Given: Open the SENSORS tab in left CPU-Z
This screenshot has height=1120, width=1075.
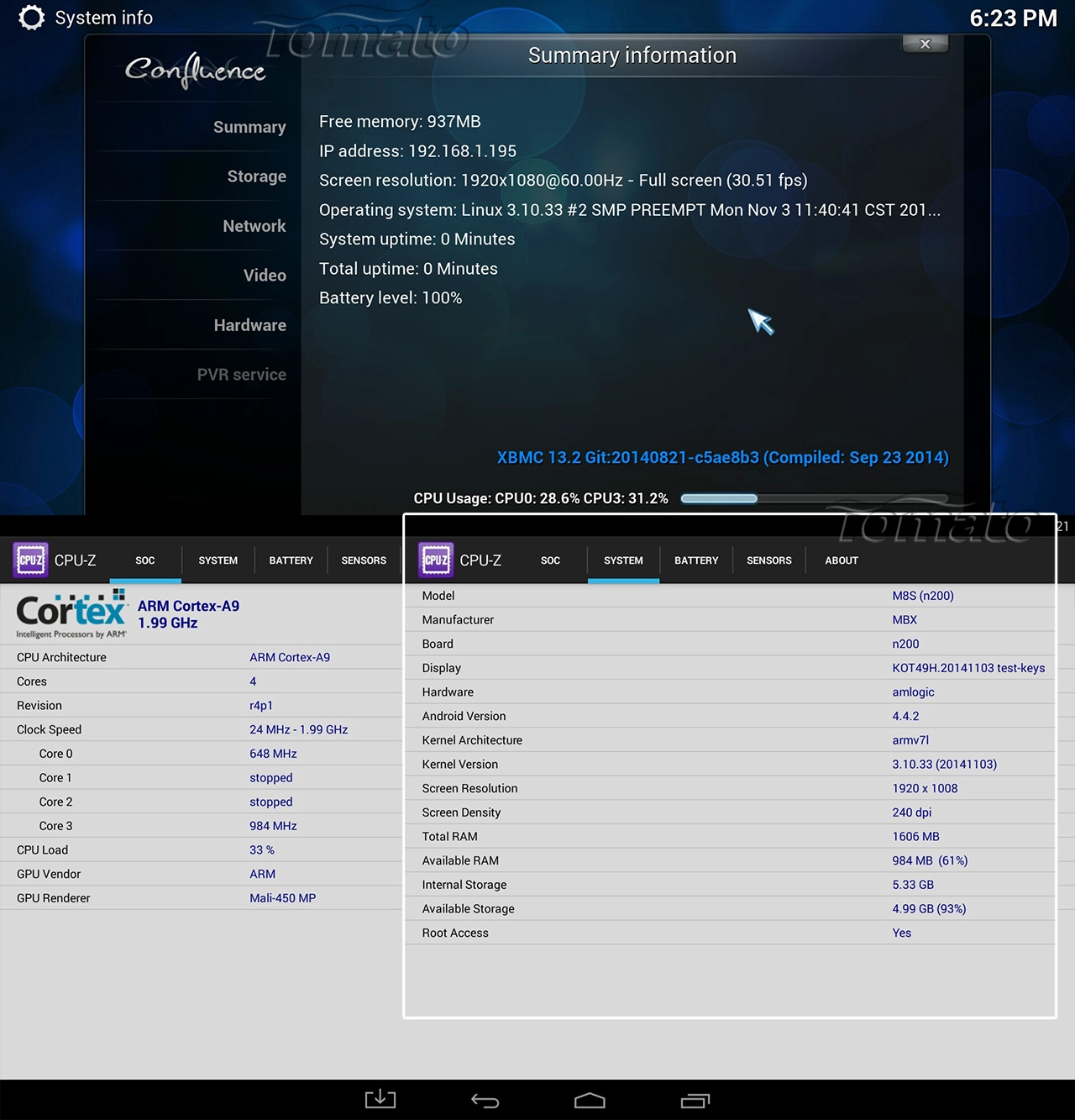Looking at the screenshot, I should tap(364, 560).
